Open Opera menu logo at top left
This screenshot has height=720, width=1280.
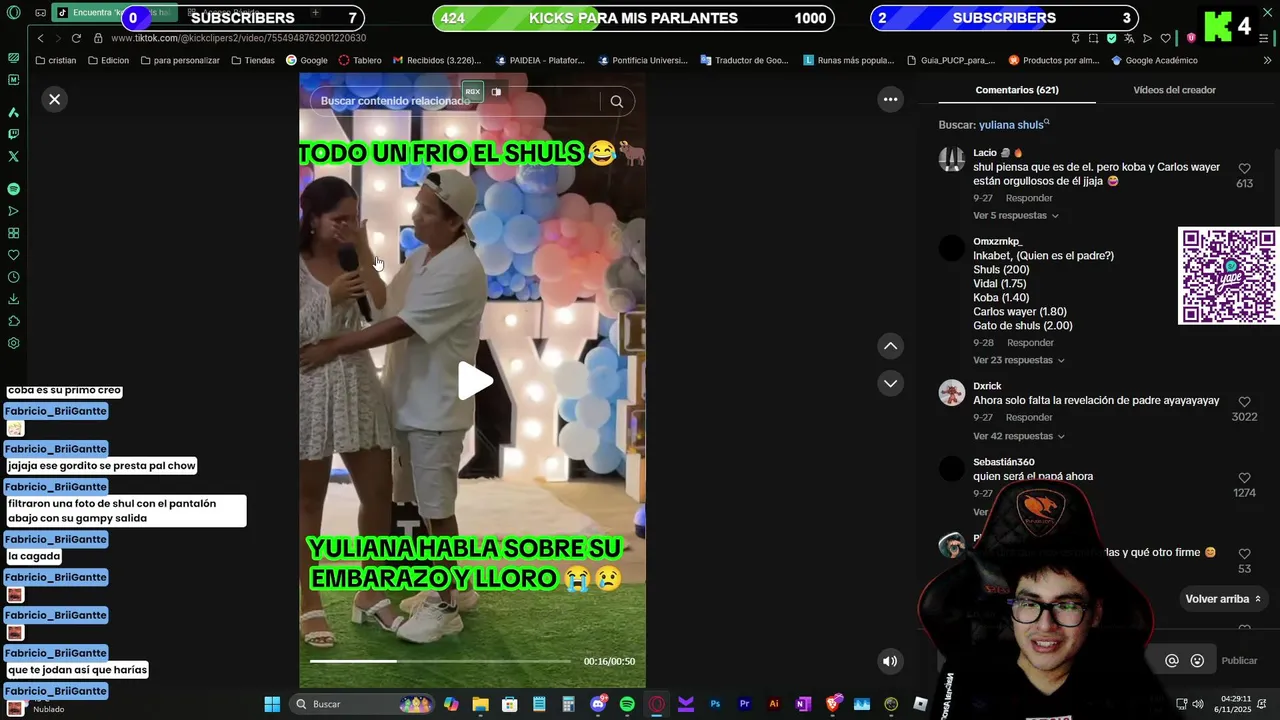(x=13, y=13)
